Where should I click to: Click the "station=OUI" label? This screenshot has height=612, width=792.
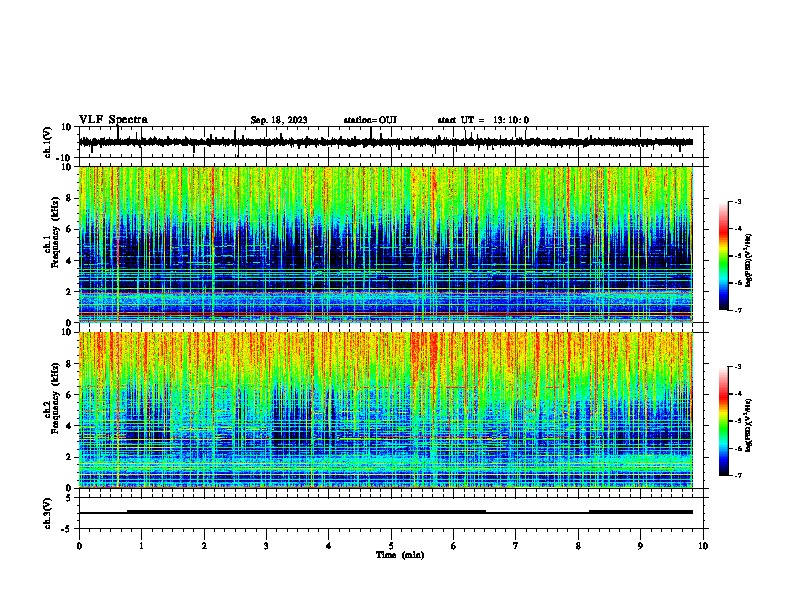point(370,120)
